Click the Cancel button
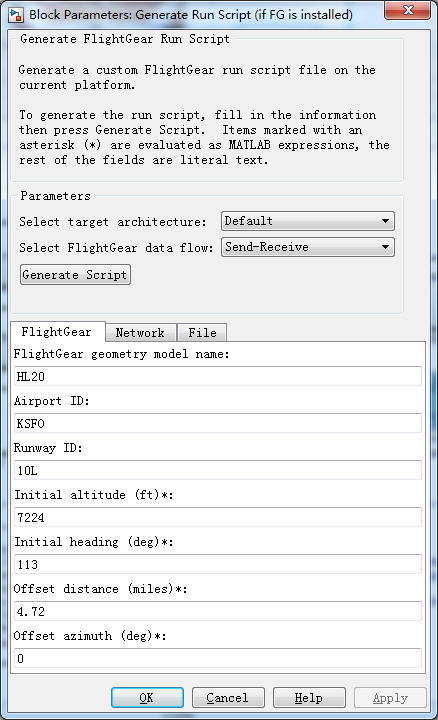 (x=228, y=698)
